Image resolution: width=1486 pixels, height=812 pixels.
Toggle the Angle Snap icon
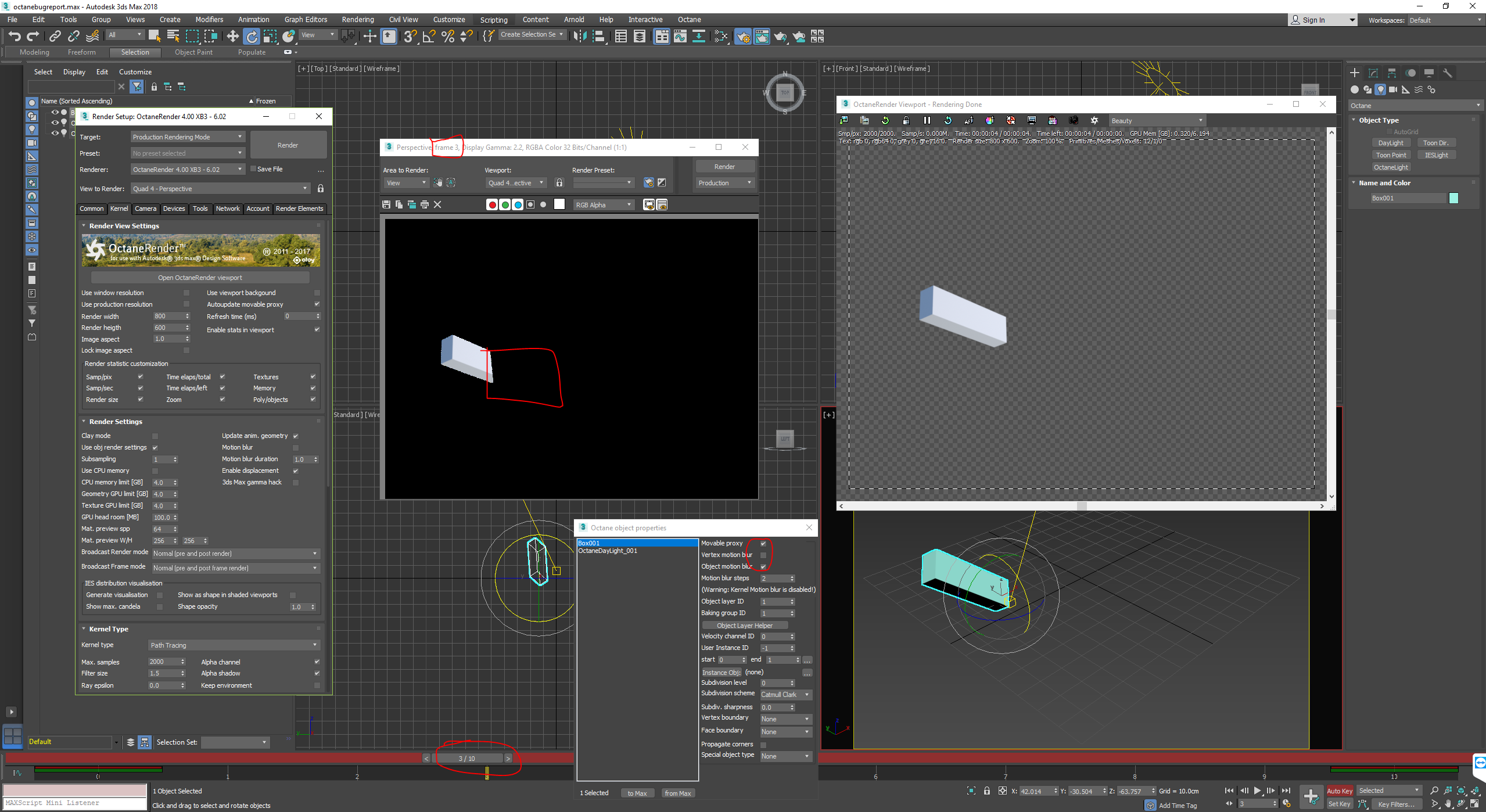coord(429,37)
